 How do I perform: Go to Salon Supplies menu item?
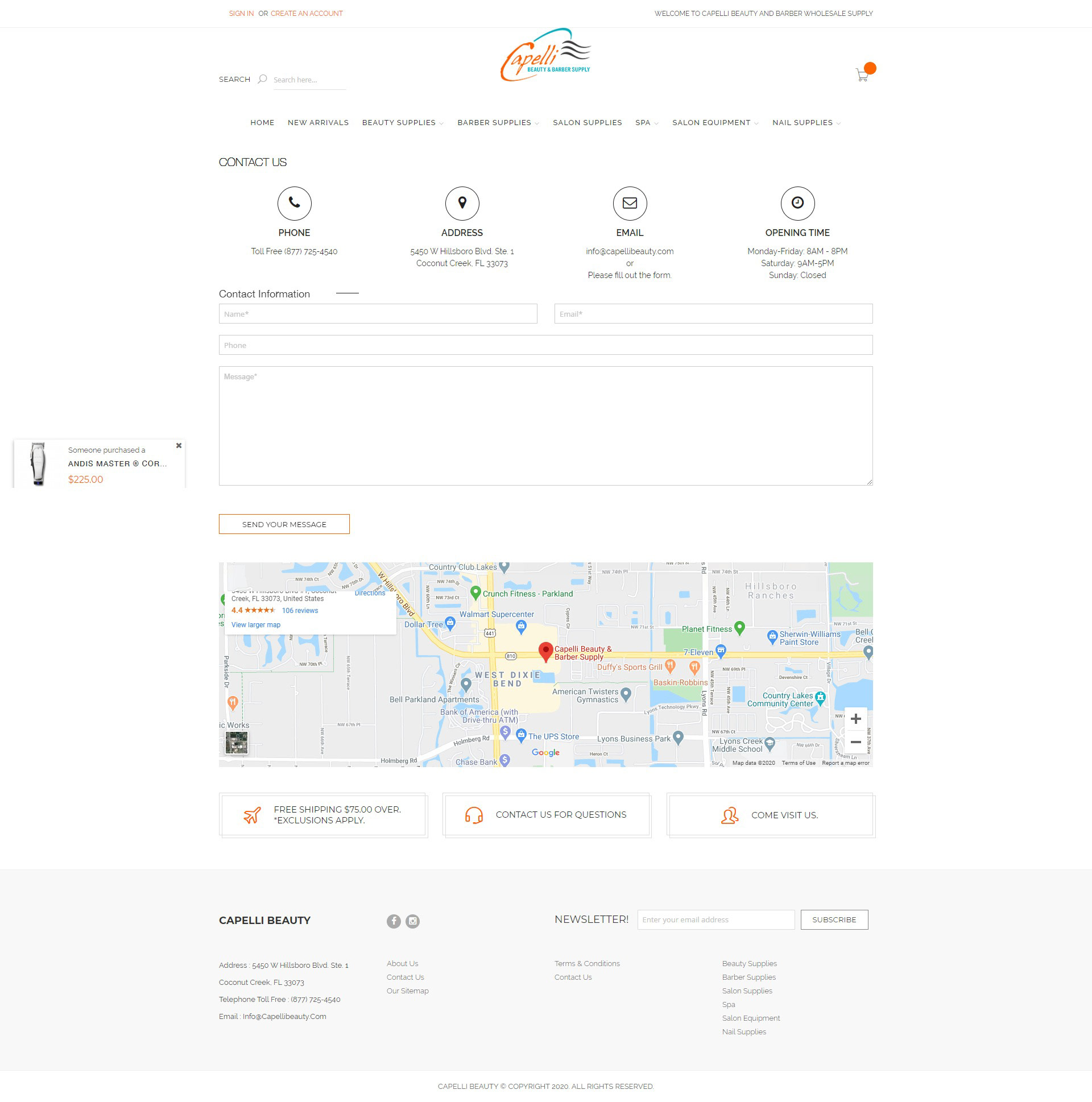(587, 123)
